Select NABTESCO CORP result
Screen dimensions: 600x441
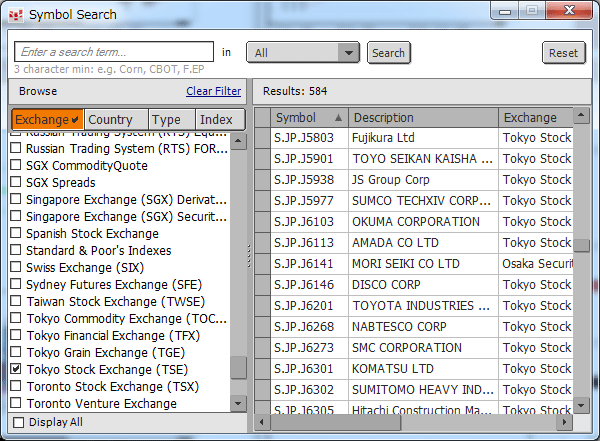pos(423,327)
